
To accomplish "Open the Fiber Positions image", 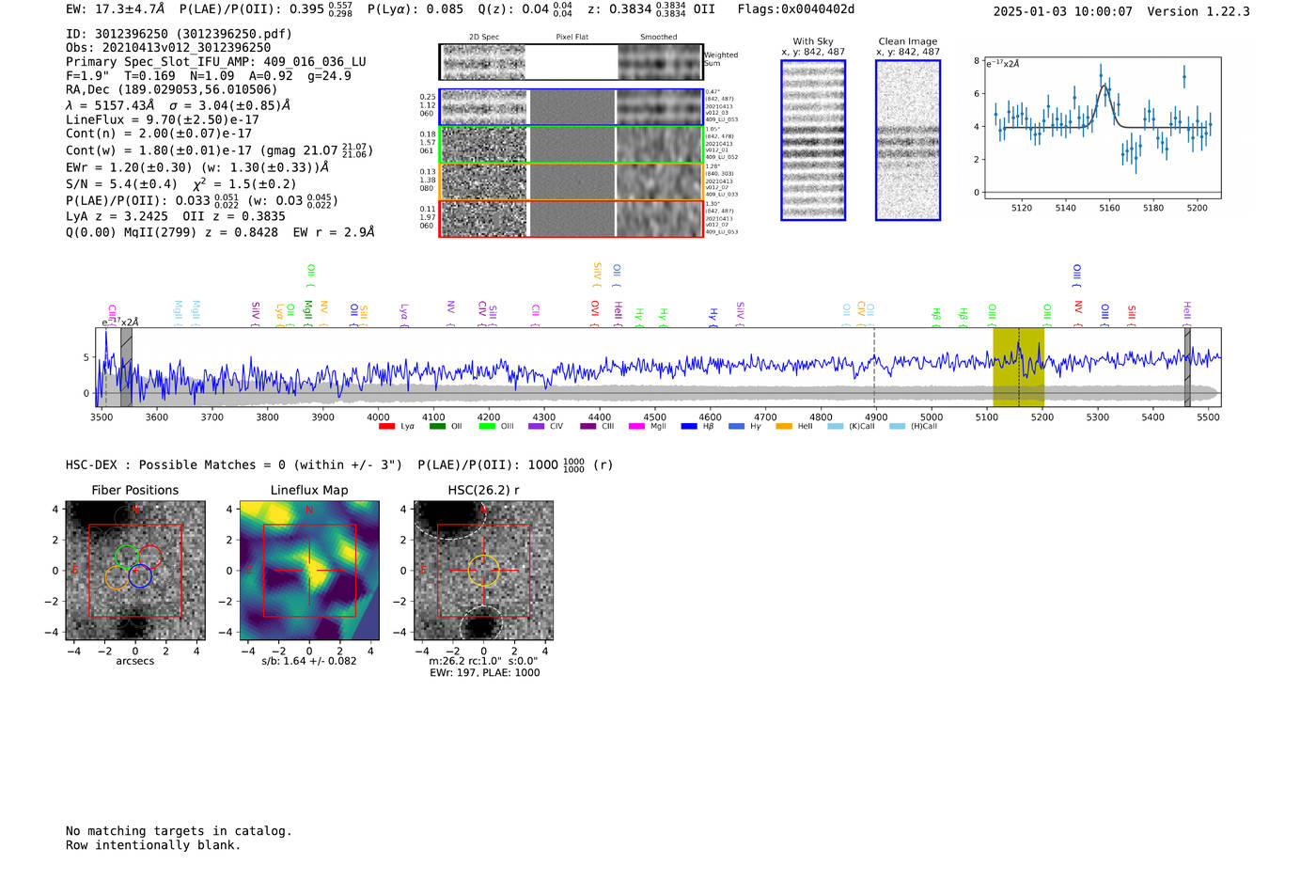I will (134, 571).
